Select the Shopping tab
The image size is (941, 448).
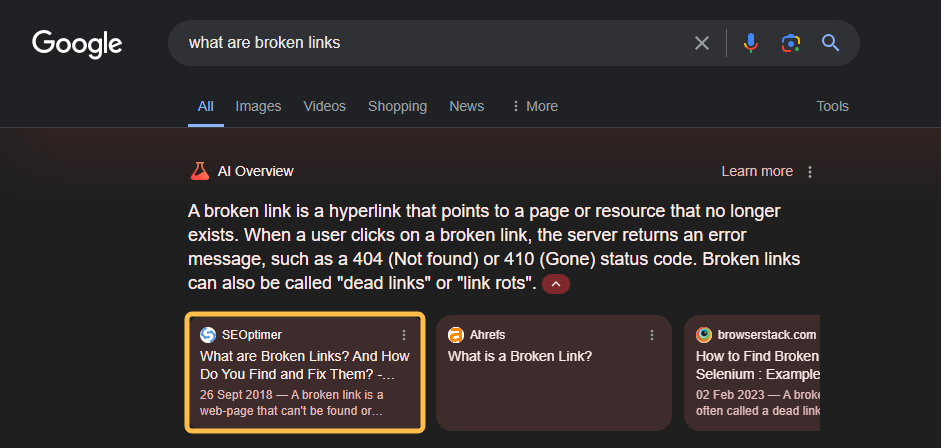pos(397,106)
